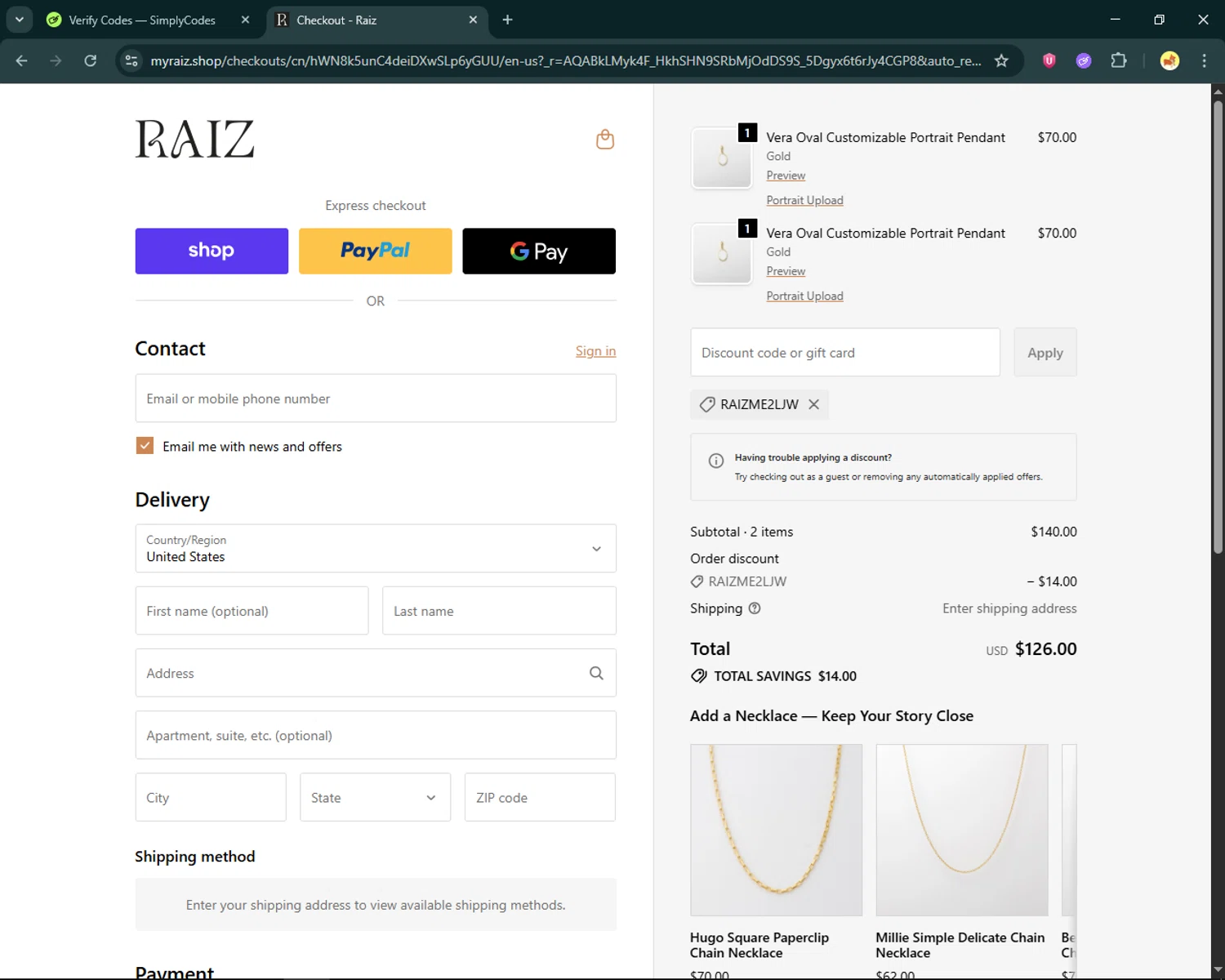Open the browser extensions puzzle icon
1225x980 pixels.
[x=1119, y=60]
